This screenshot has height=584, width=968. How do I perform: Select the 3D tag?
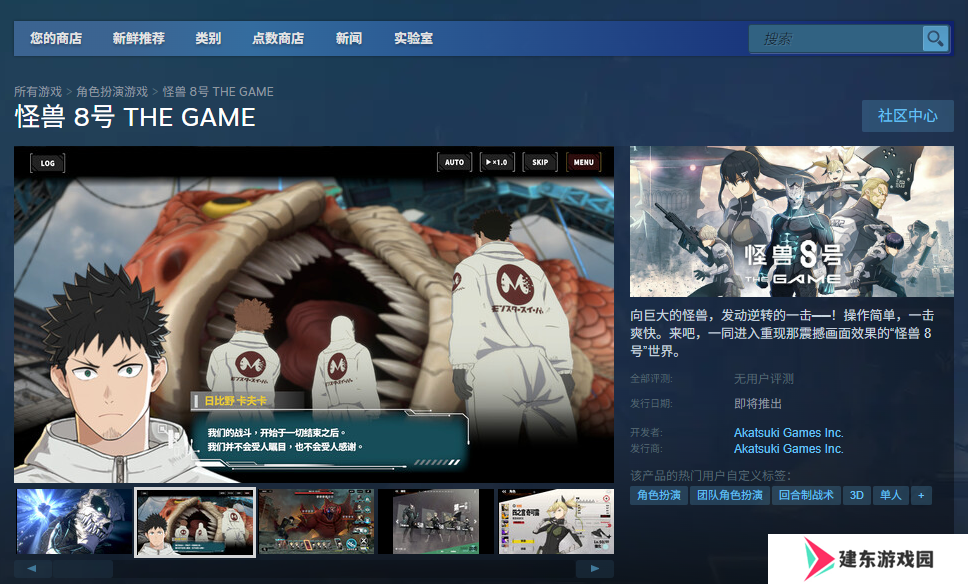pyautogui.click(x=857, y=495)
